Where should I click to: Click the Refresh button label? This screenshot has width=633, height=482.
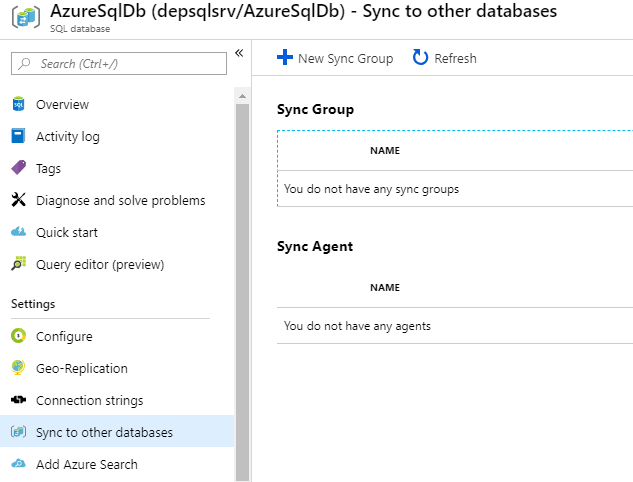(455, 58)
